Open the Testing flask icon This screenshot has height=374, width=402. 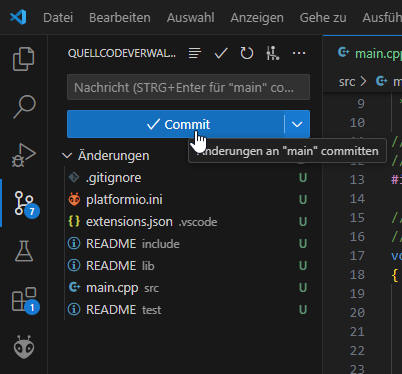tap(24, 251)
